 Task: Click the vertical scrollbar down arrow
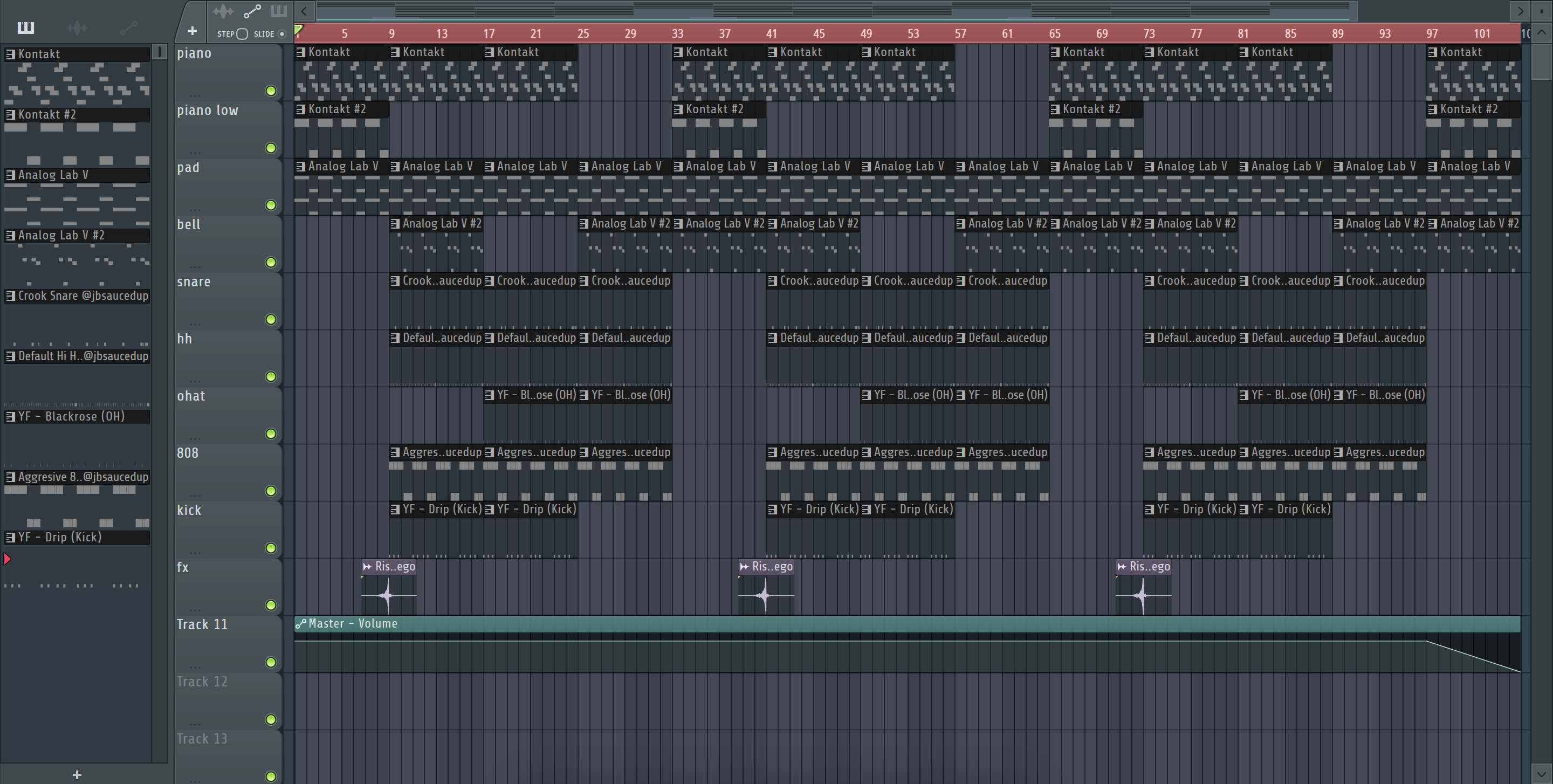click(x=1542, y=774)
